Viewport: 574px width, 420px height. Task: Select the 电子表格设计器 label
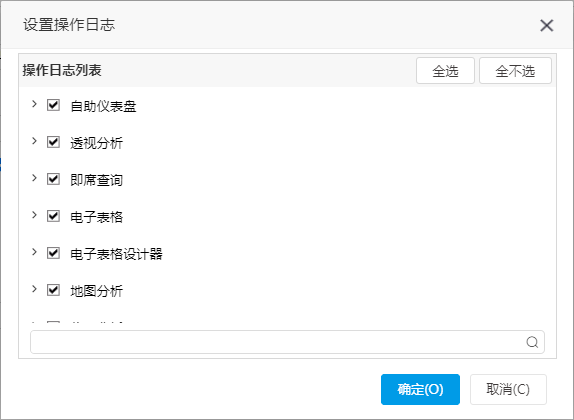coord(116,254)
